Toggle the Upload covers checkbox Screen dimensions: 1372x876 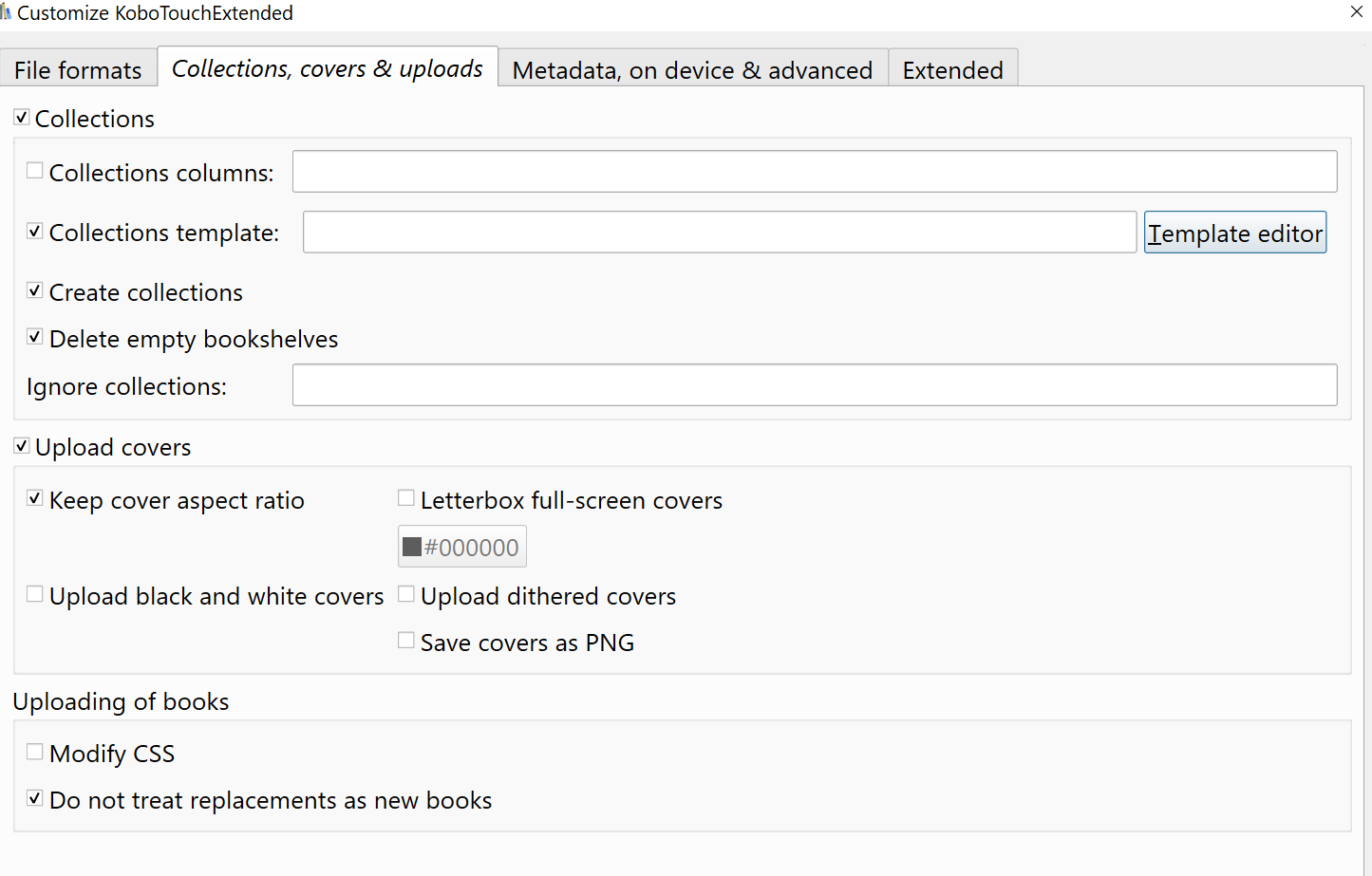point(22,446)
